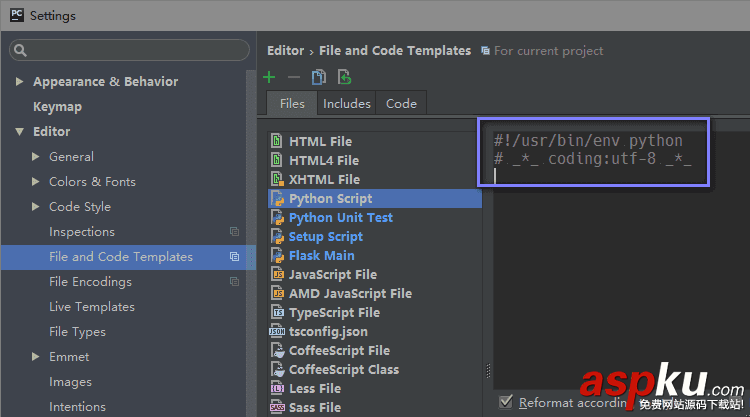
Task: Toggle the Reformat according to style checkbox
Action: [x=506, y=402]
